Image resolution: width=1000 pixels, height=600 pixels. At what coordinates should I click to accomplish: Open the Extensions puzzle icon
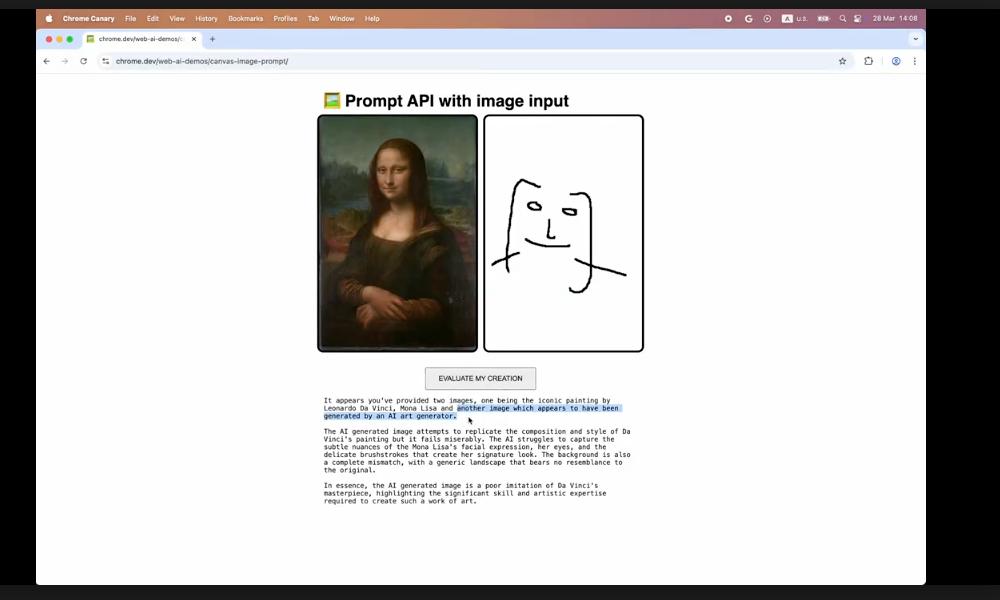tap(869, 61)
